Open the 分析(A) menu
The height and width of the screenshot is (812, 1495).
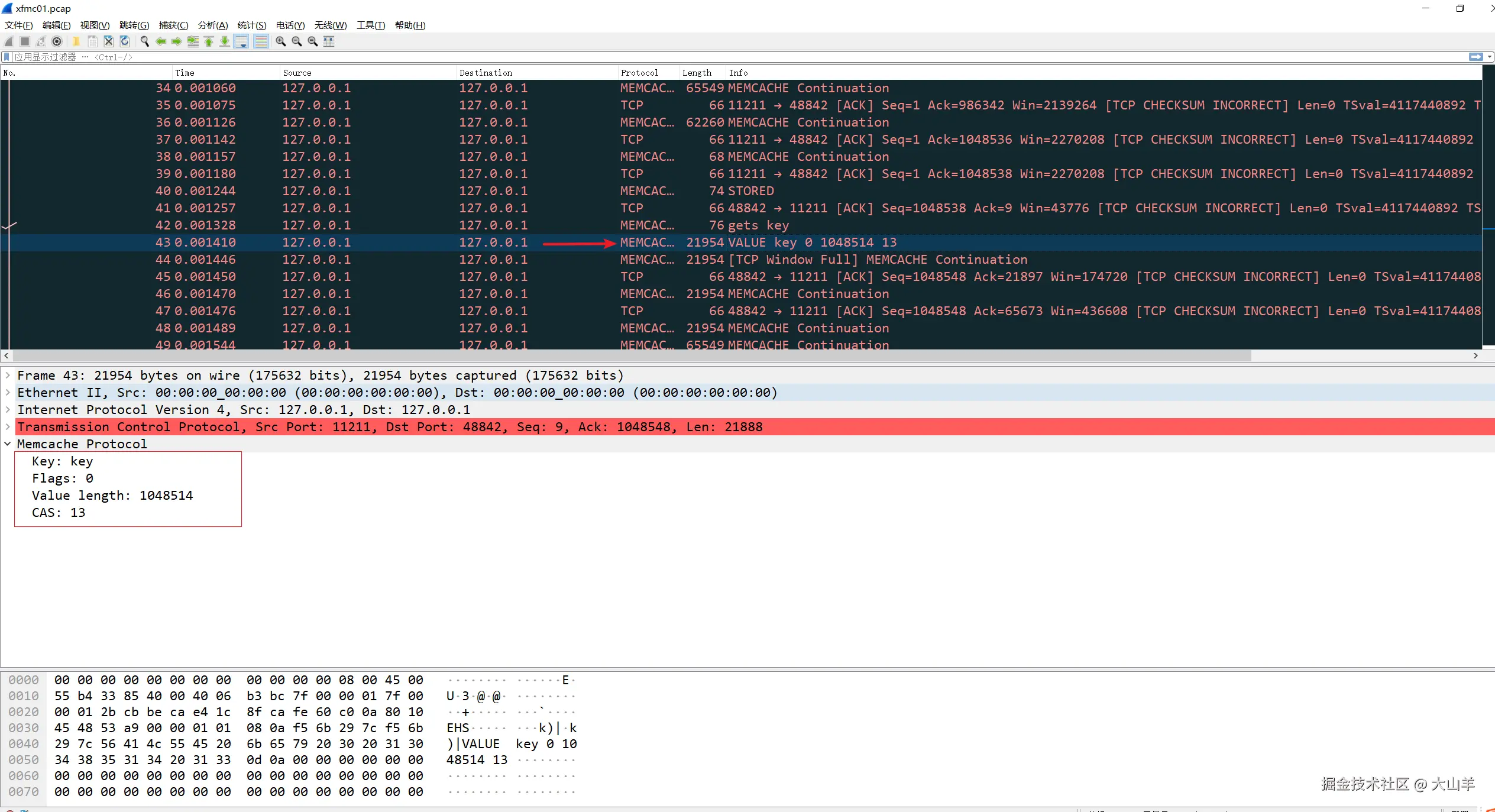tap(212, 25)
